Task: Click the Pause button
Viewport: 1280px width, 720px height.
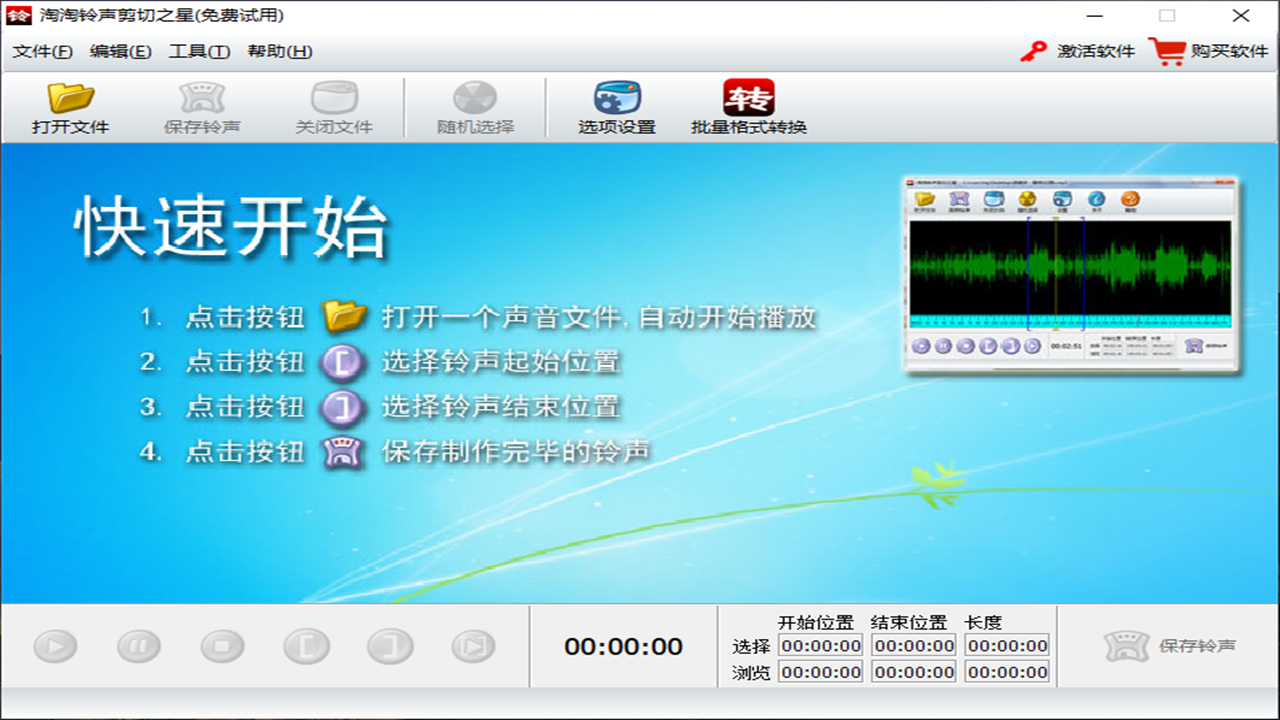Action: coord(139,647)
